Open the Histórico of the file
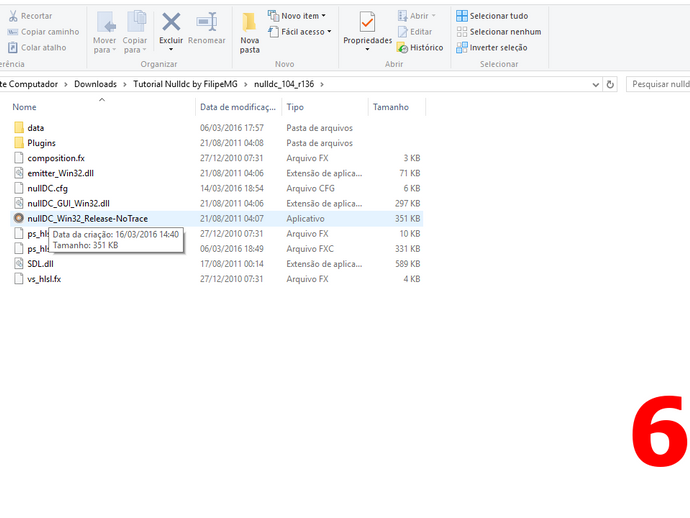This screenshot has height=518, width=690. click(420, 48)
